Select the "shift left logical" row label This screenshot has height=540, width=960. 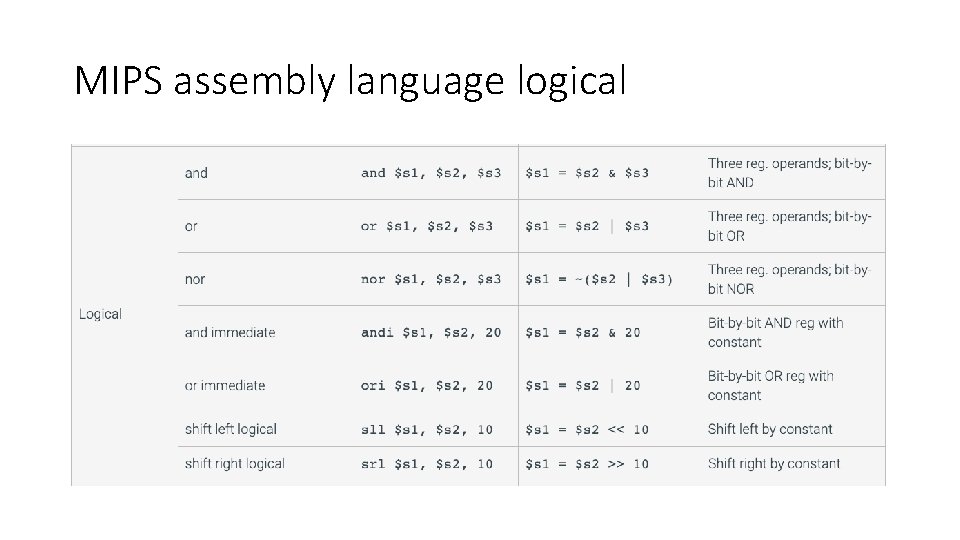pyautogui.click(x=231, y=429)
